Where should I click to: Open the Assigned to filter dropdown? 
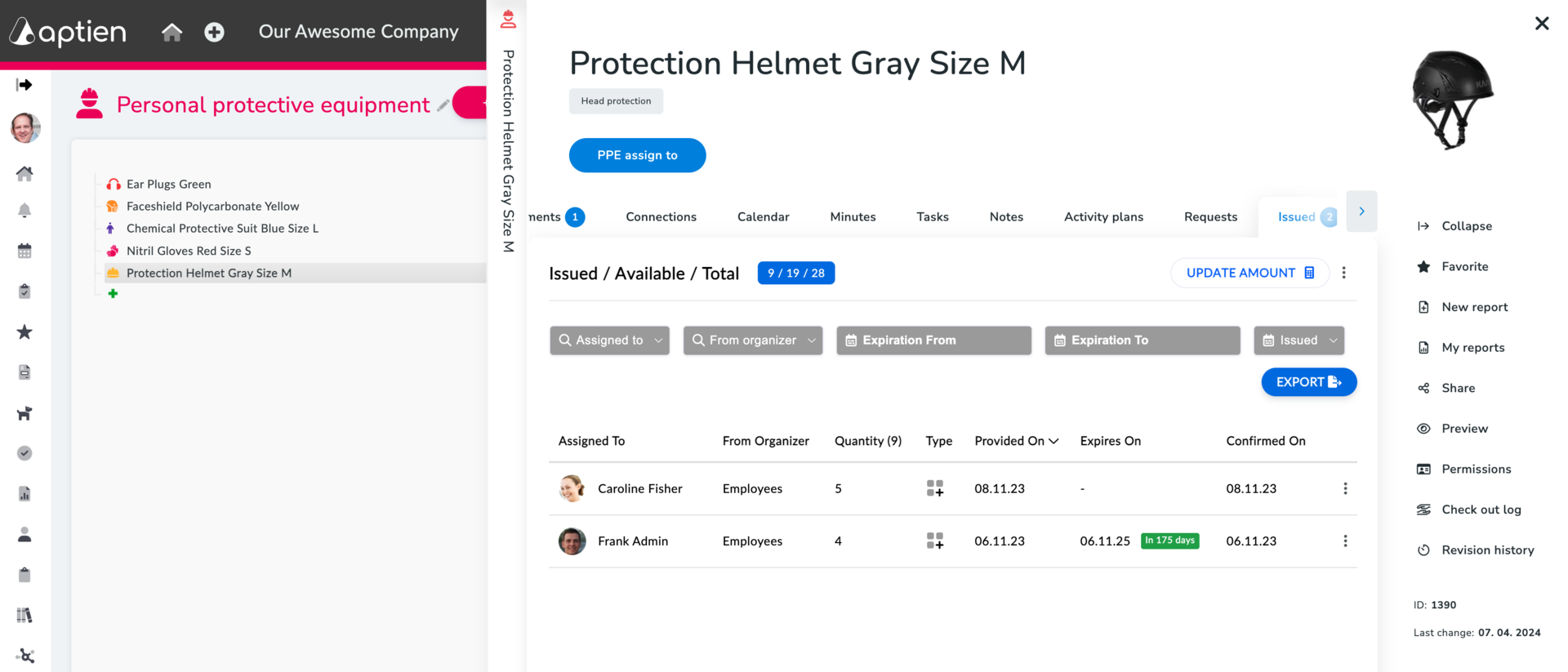(609, 340)
